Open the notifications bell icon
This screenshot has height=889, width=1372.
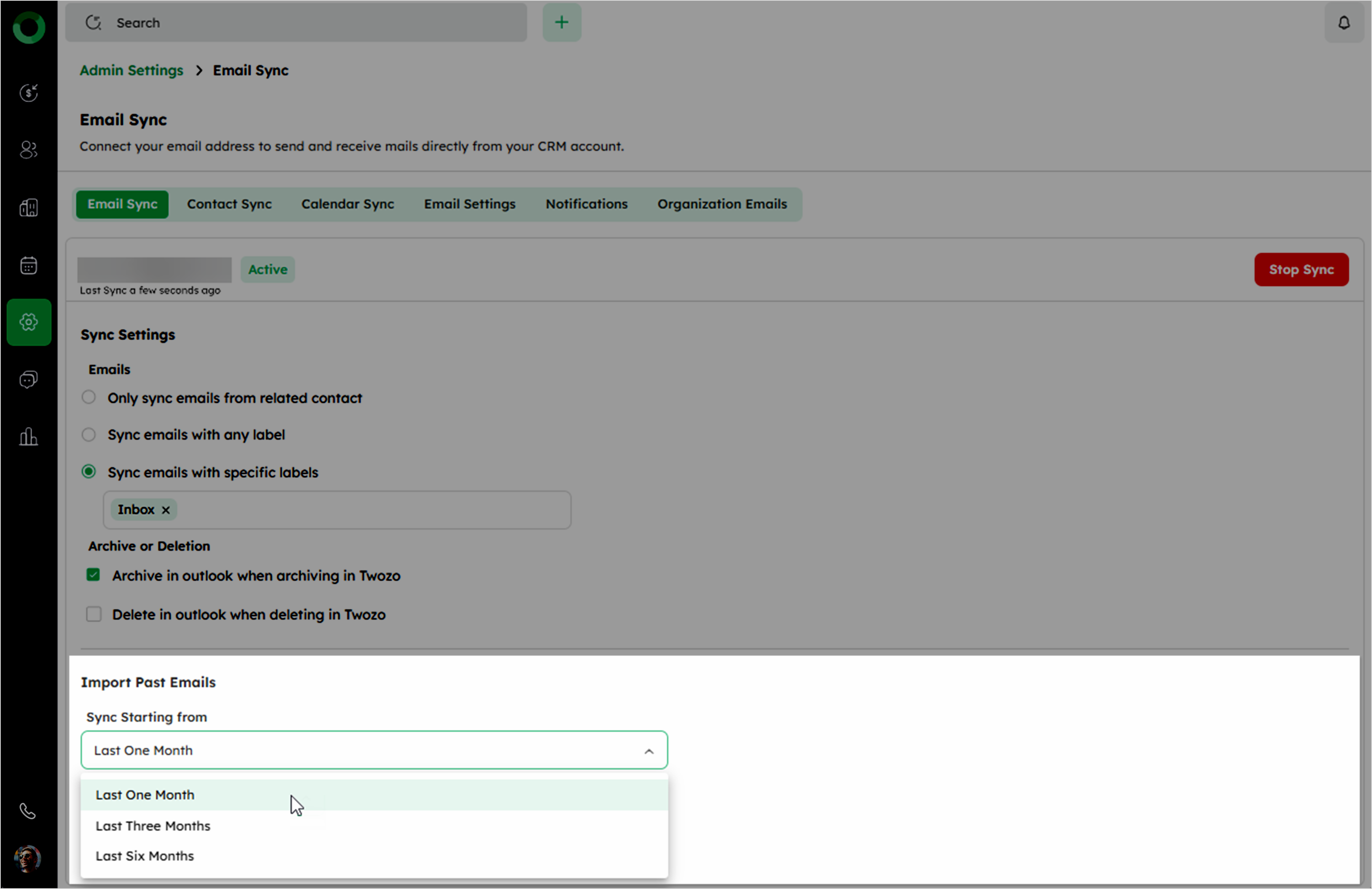coord(1343,23)
